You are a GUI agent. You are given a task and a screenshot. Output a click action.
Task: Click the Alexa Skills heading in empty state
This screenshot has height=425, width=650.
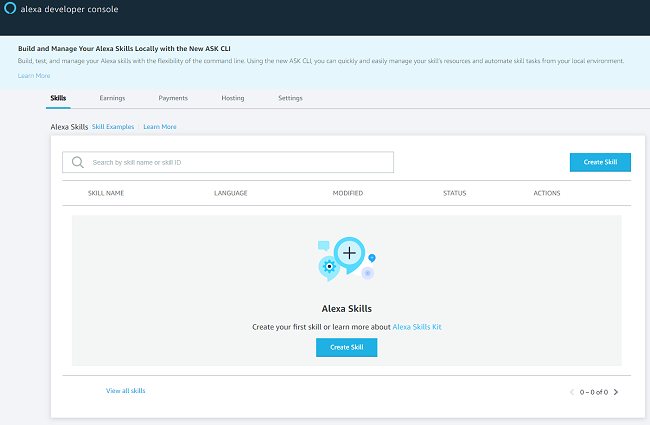[x=347, y=309]
